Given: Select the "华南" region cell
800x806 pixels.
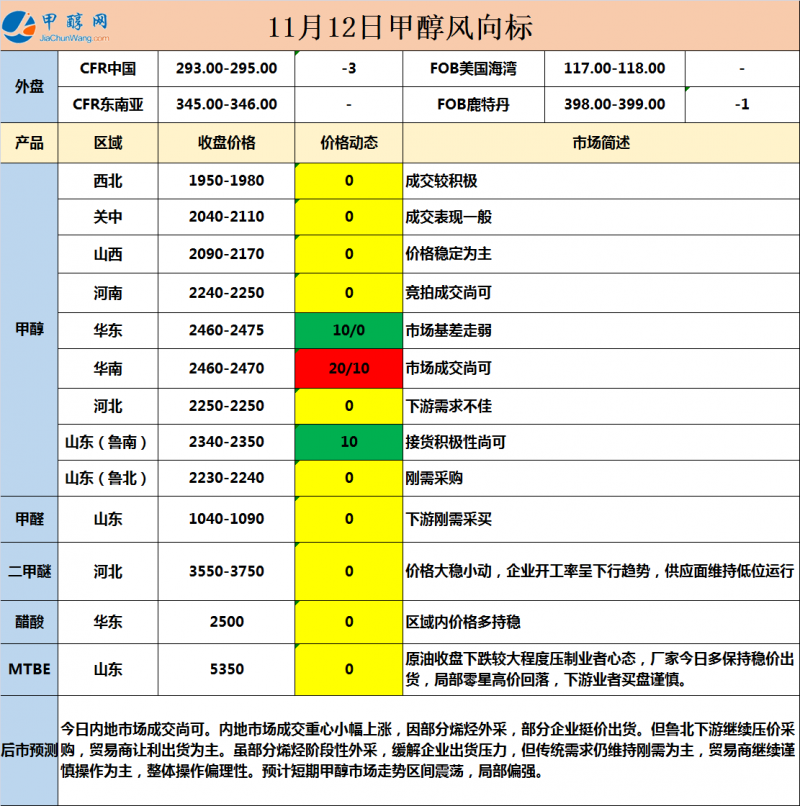Looking at the screenshot, I should point(108,369).
